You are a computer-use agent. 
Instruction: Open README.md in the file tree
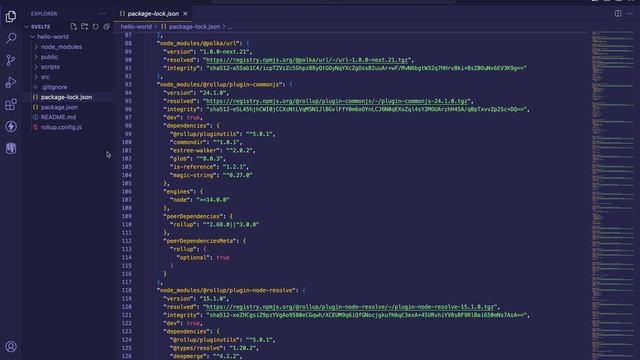58,117
